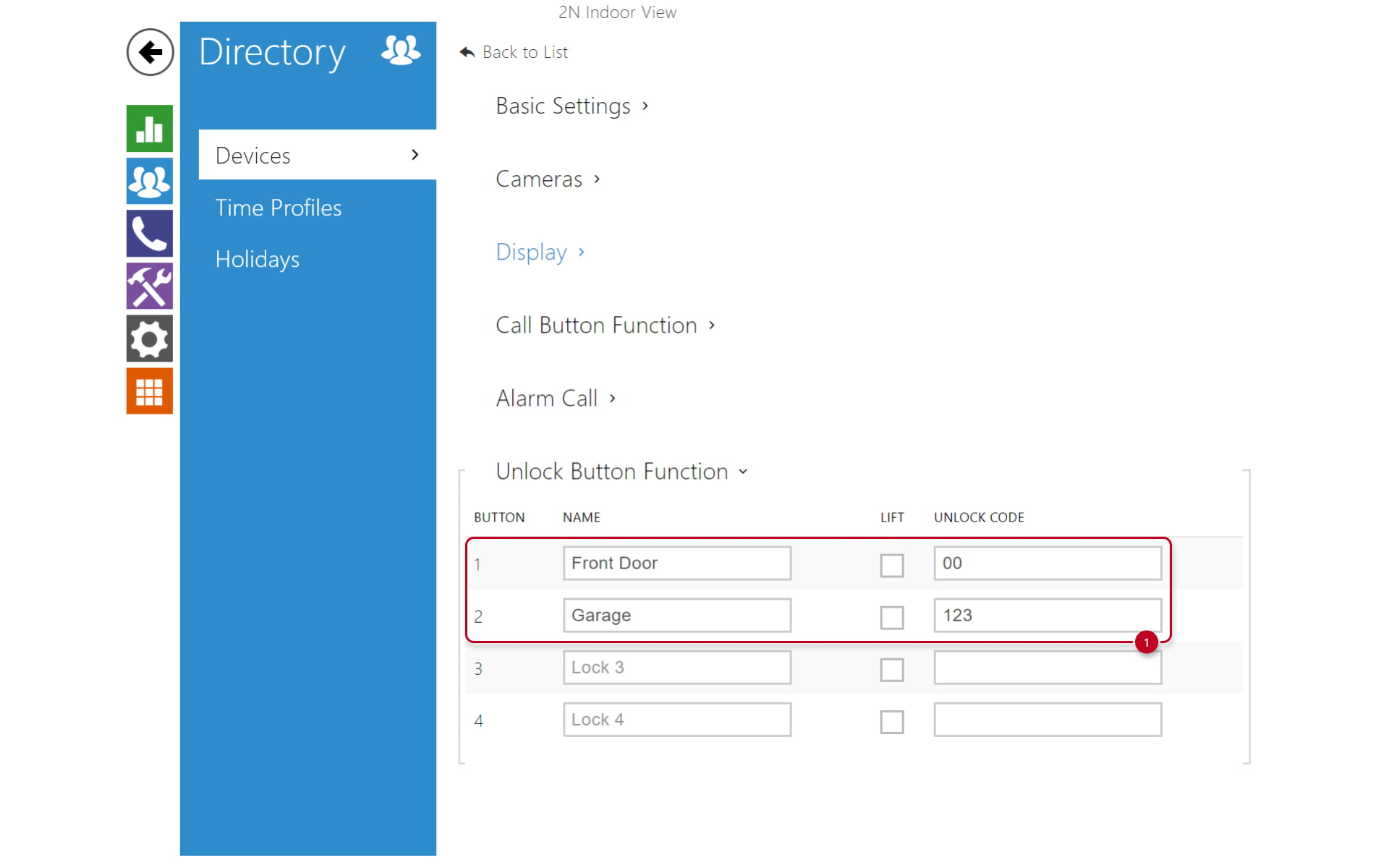Open the System gear icon
This screenshot has height=868, width=1389.
point(150,339)
